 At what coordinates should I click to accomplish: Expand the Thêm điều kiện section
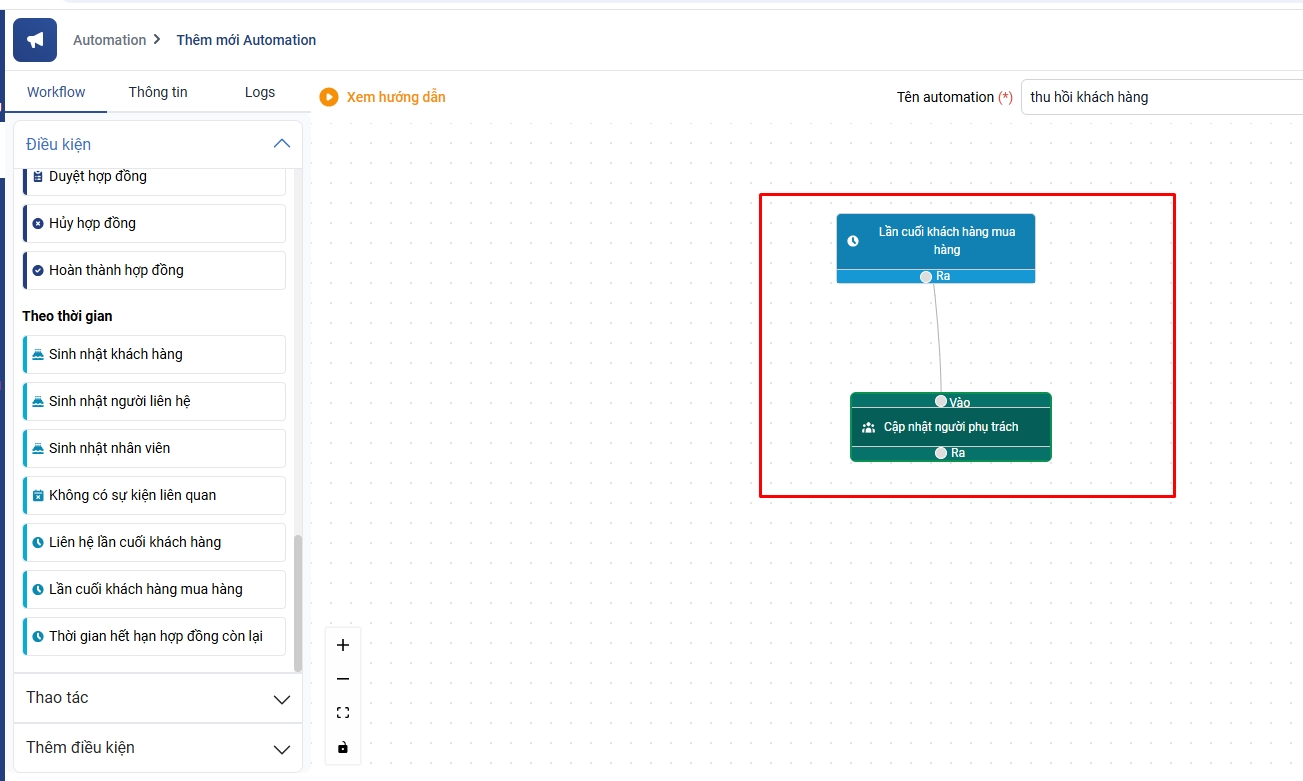click(282, 749)
